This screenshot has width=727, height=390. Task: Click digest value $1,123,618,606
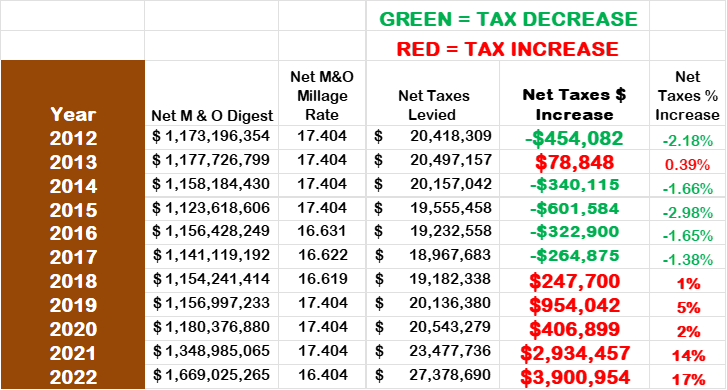point(211,208)
